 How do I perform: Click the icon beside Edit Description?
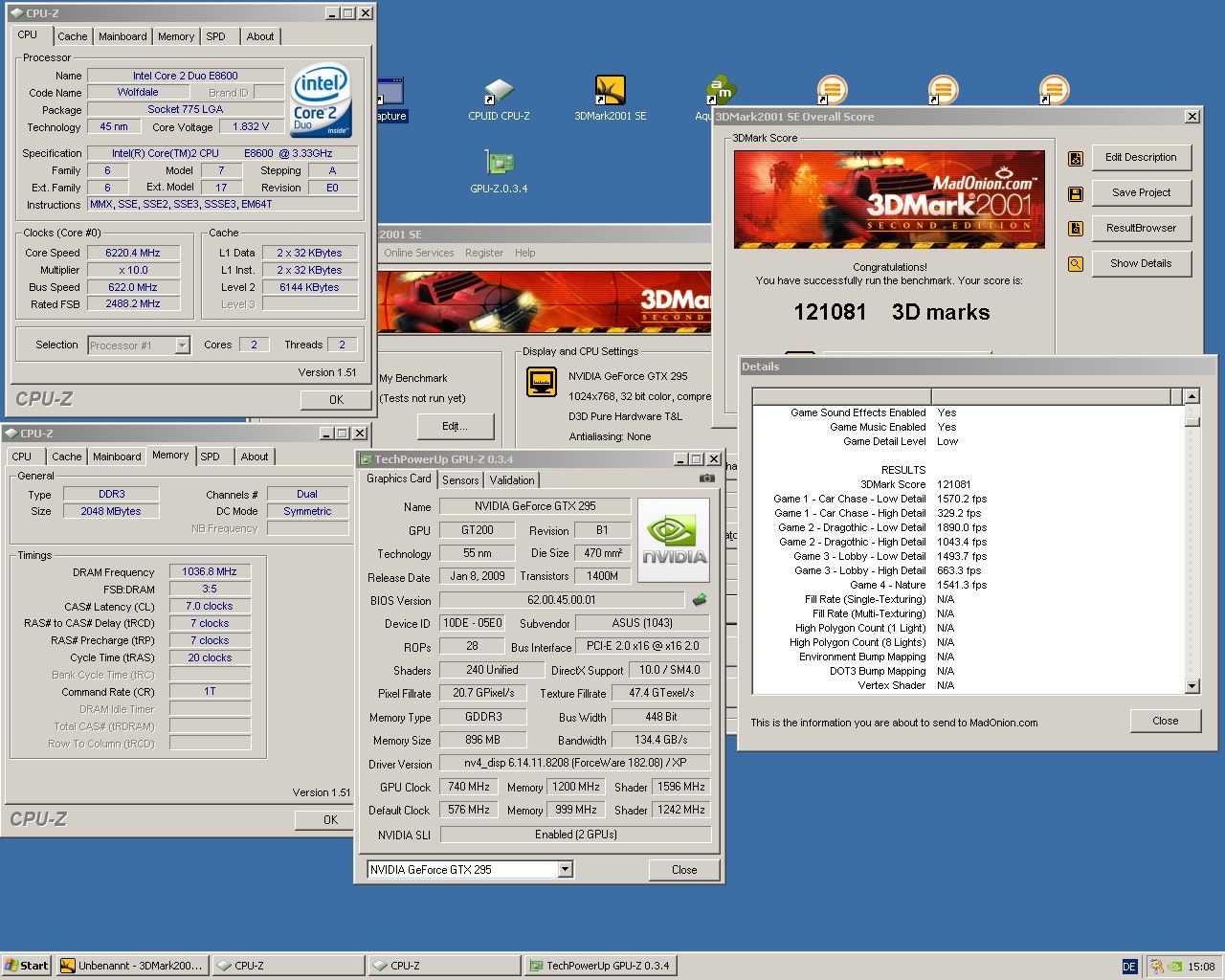(x=1076, y=158)
